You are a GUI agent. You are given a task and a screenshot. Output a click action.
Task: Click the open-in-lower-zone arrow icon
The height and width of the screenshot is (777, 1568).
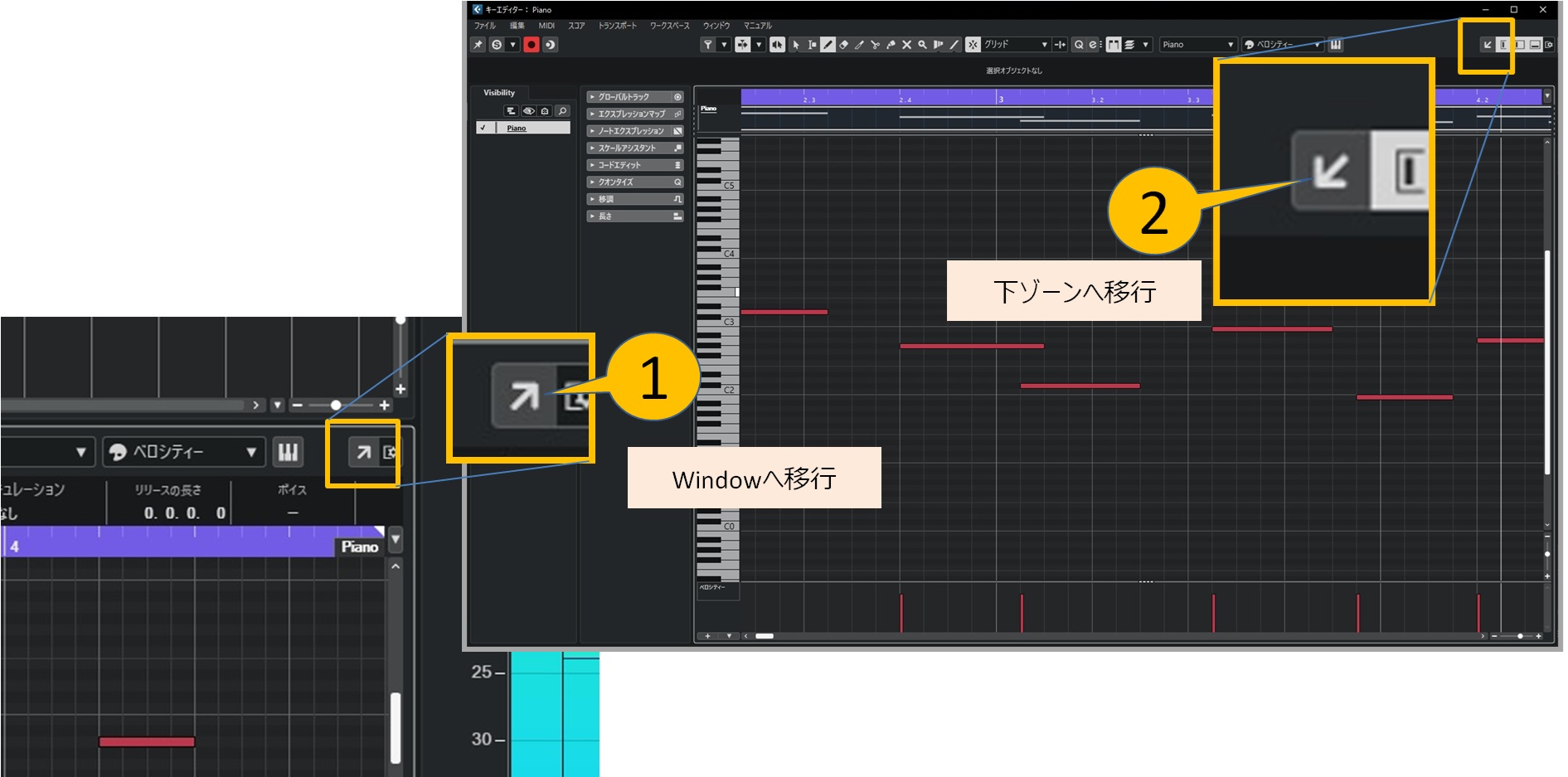1487,45
